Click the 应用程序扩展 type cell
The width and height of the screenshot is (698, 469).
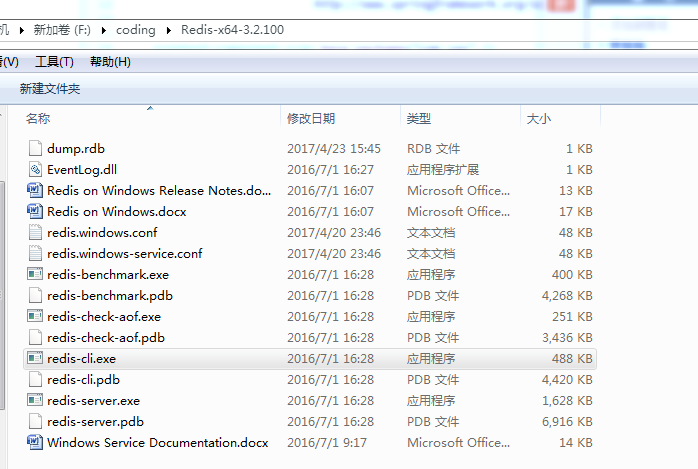coord(443,169)
